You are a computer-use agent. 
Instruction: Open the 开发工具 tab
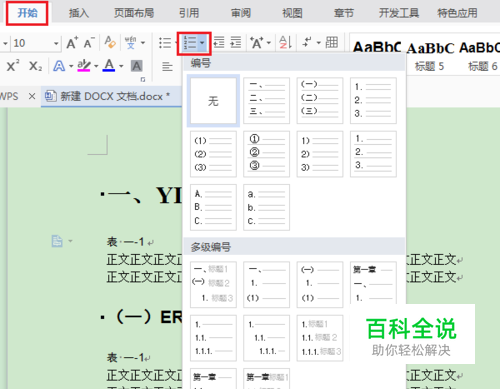[399, 13]
